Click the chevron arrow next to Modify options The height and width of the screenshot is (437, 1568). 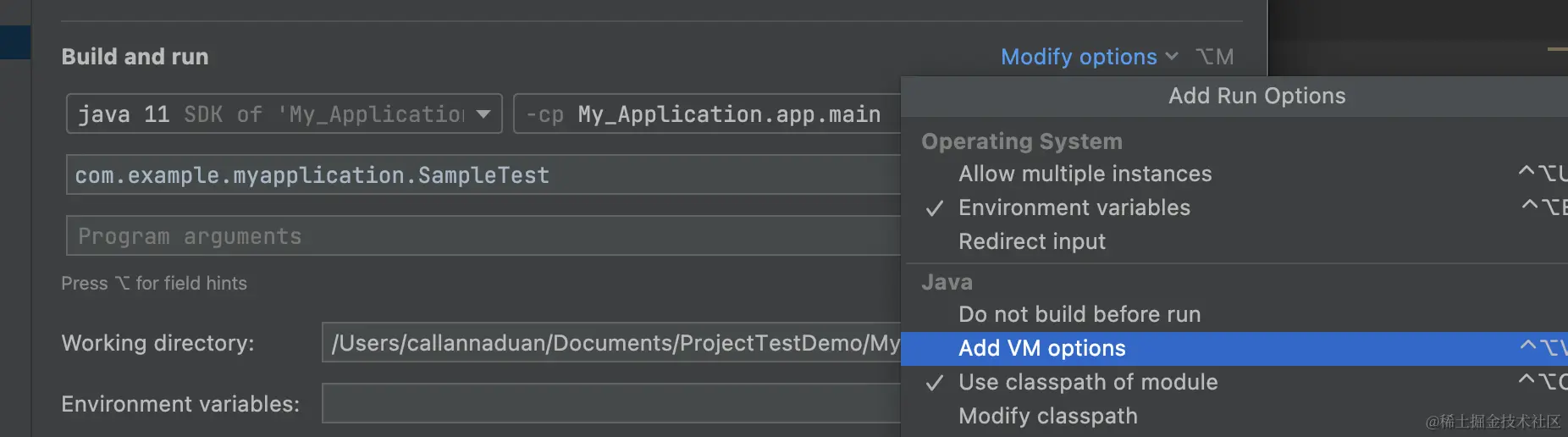pos(1172,57)
